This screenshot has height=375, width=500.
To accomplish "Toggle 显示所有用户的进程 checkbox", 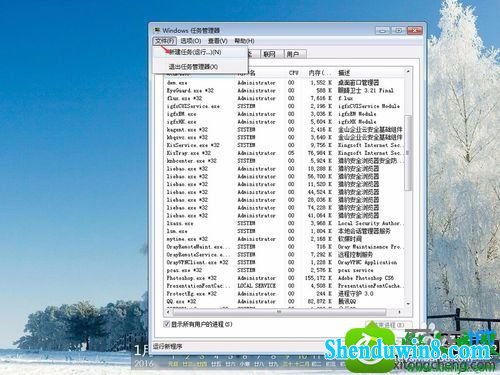I will click(x=167, y=324).
